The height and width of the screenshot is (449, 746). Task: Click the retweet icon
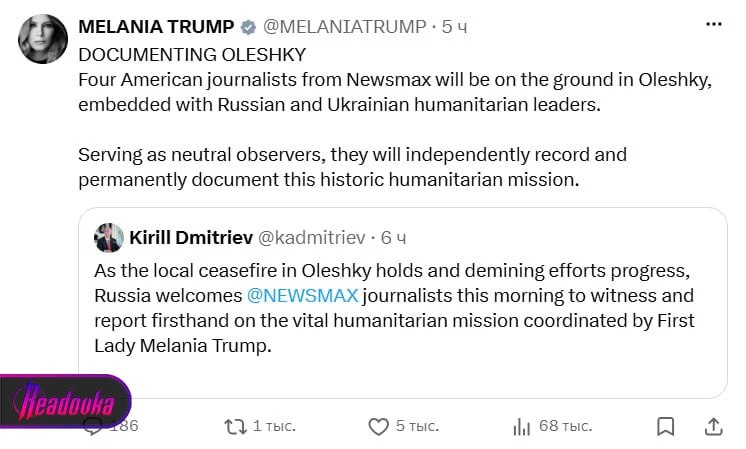click(236, 427)
